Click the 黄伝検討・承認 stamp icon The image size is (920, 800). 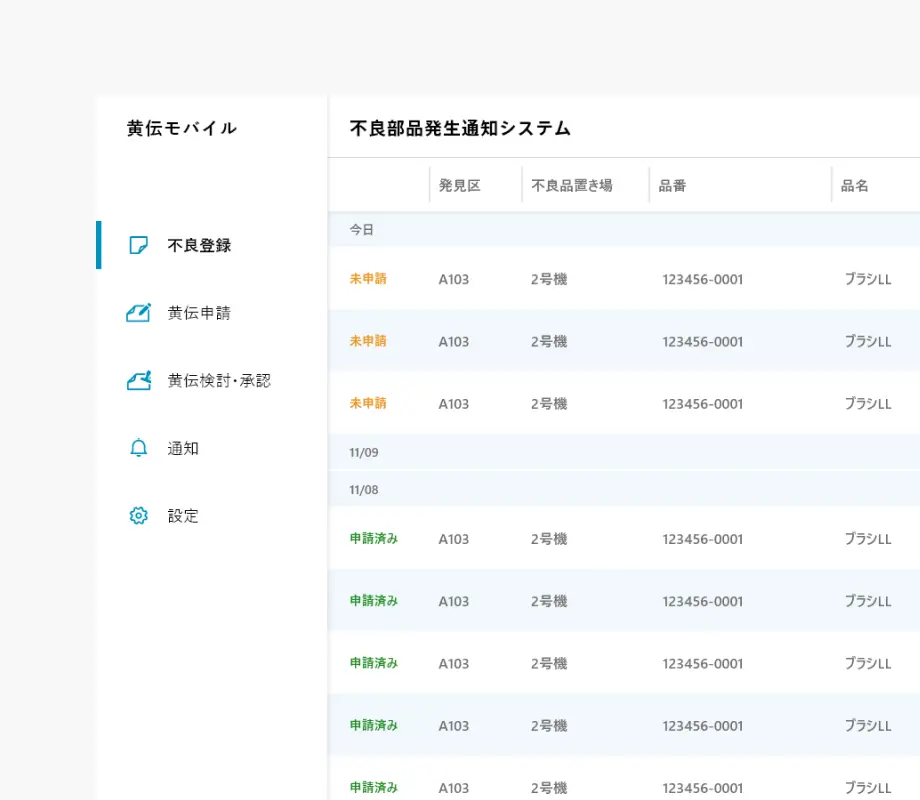[x=139, y=381]
